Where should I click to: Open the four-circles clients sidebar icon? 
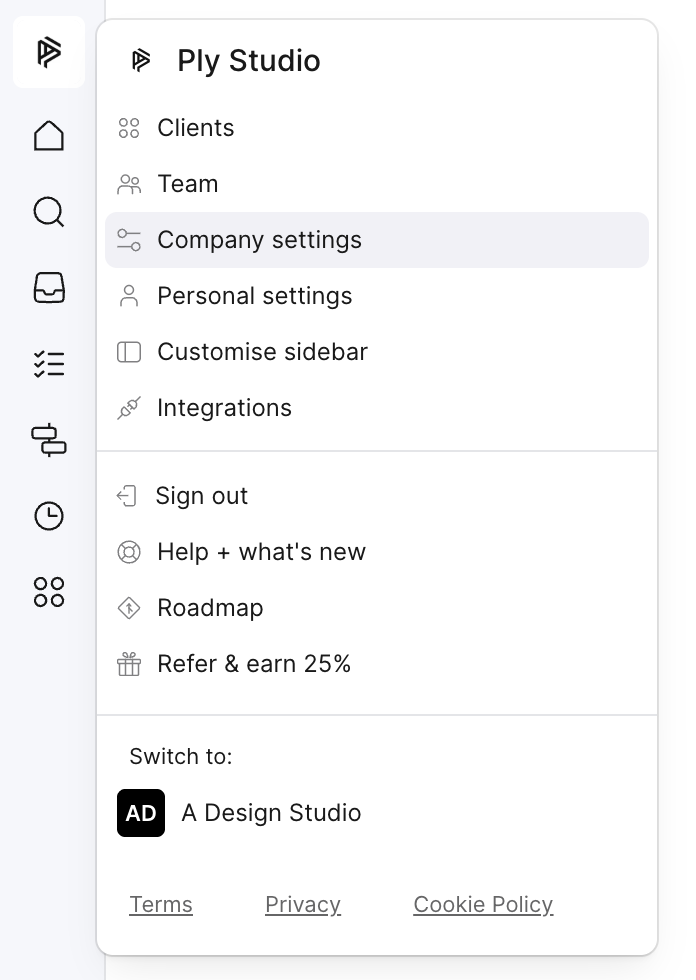pyautogui.click(x=49, y=592)
